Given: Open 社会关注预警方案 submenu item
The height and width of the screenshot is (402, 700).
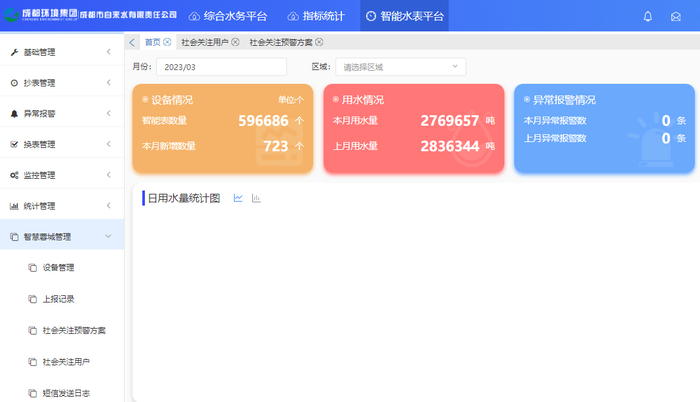Looking at the screenshot, I should pos(74,331).
